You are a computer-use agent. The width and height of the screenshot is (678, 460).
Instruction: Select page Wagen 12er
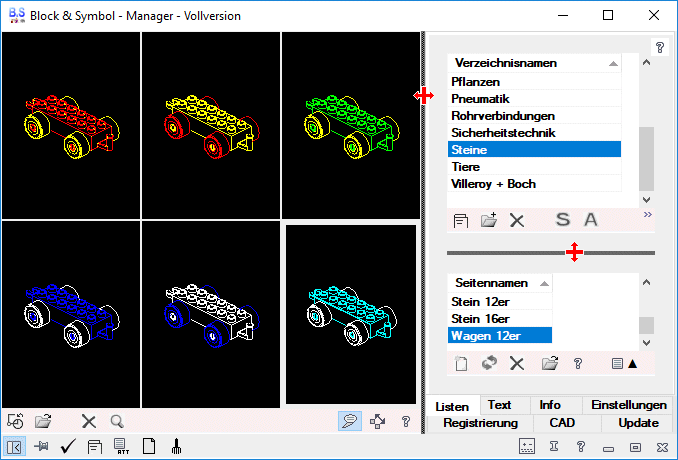coord(500,335)
